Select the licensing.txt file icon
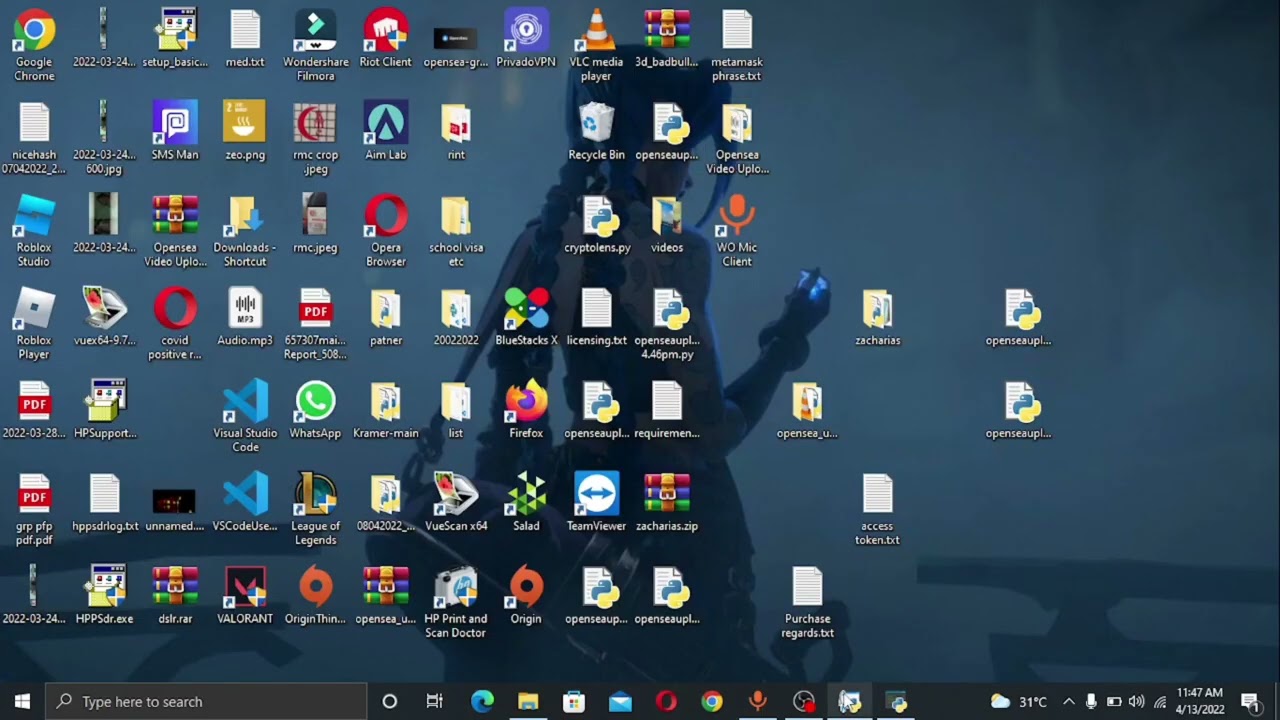The width and height of the screenshot is (1280, 720). pos(597,317)
